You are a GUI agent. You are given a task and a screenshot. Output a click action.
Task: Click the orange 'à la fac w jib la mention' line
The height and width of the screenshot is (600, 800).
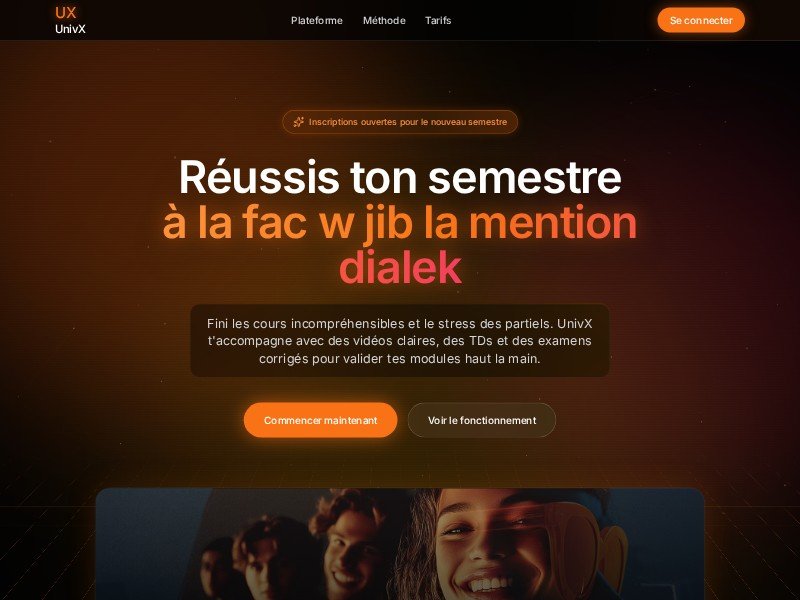click(x=400, y=221)
